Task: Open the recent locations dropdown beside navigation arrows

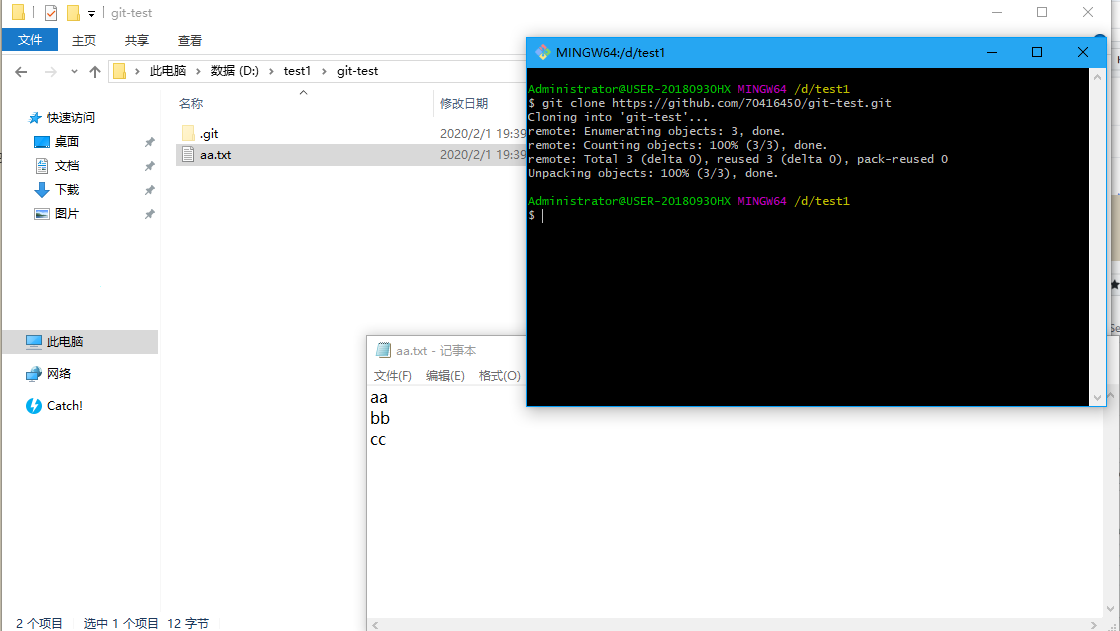Action: coord(74,70)
